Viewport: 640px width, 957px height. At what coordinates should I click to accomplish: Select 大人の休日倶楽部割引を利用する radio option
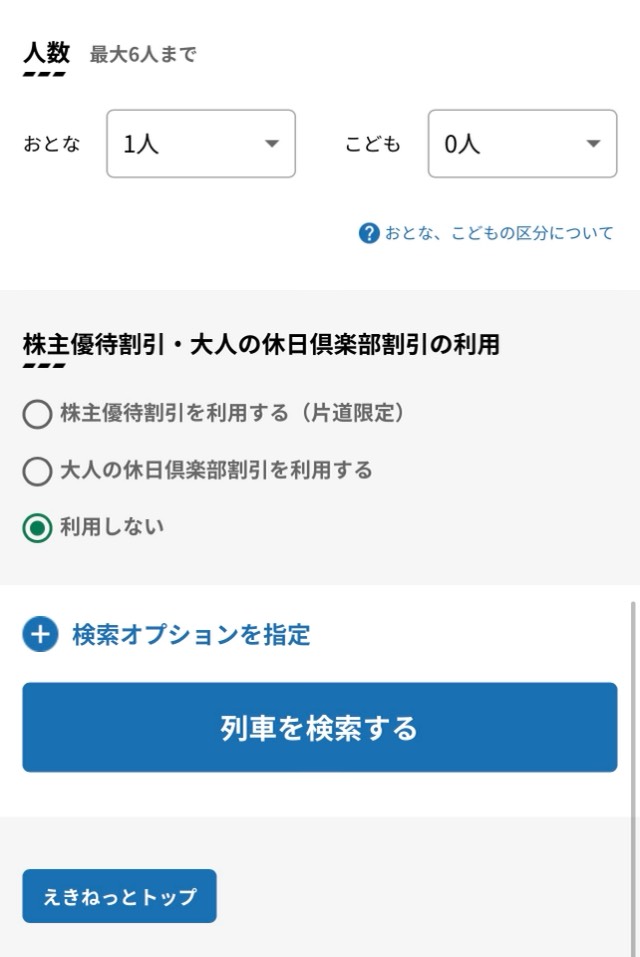[37, 471]
